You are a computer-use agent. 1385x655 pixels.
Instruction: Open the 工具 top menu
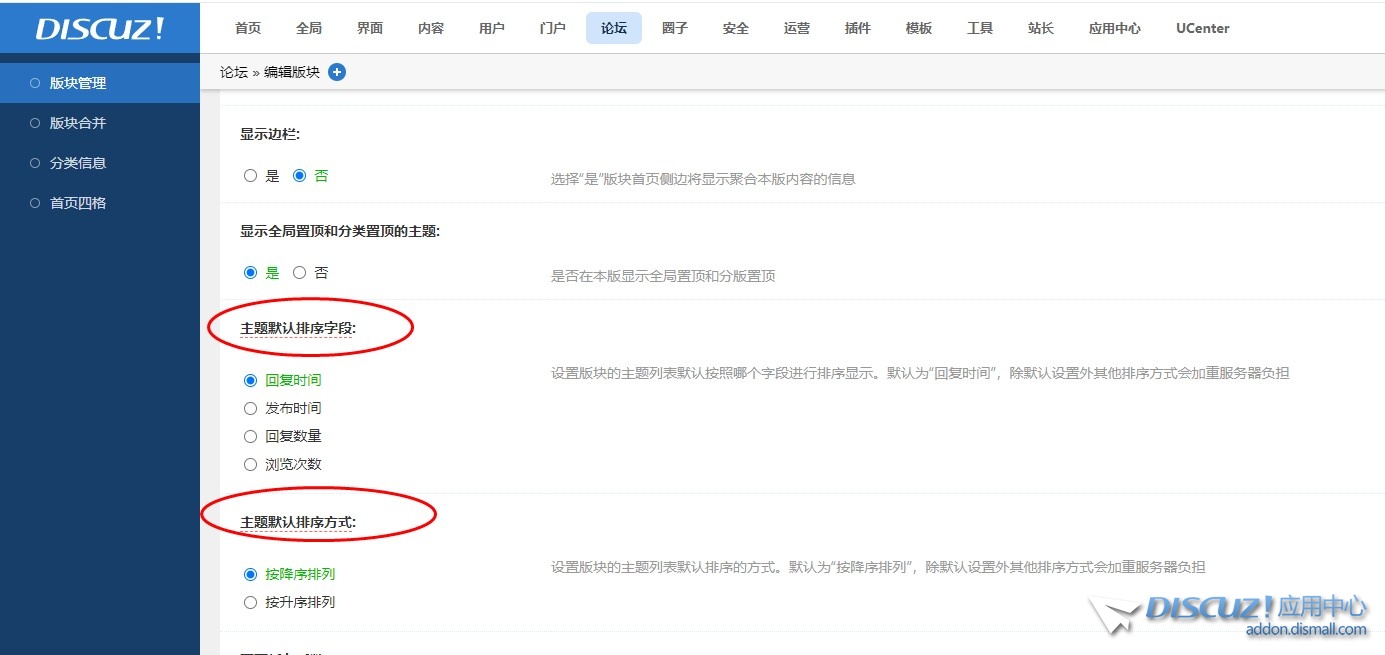[980, 28]
